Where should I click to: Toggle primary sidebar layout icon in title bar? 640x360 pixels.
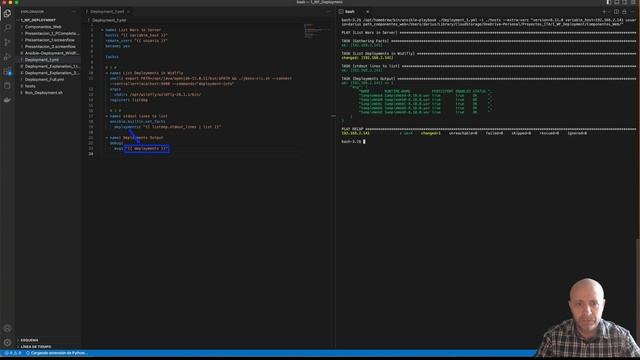coord(609,2)
